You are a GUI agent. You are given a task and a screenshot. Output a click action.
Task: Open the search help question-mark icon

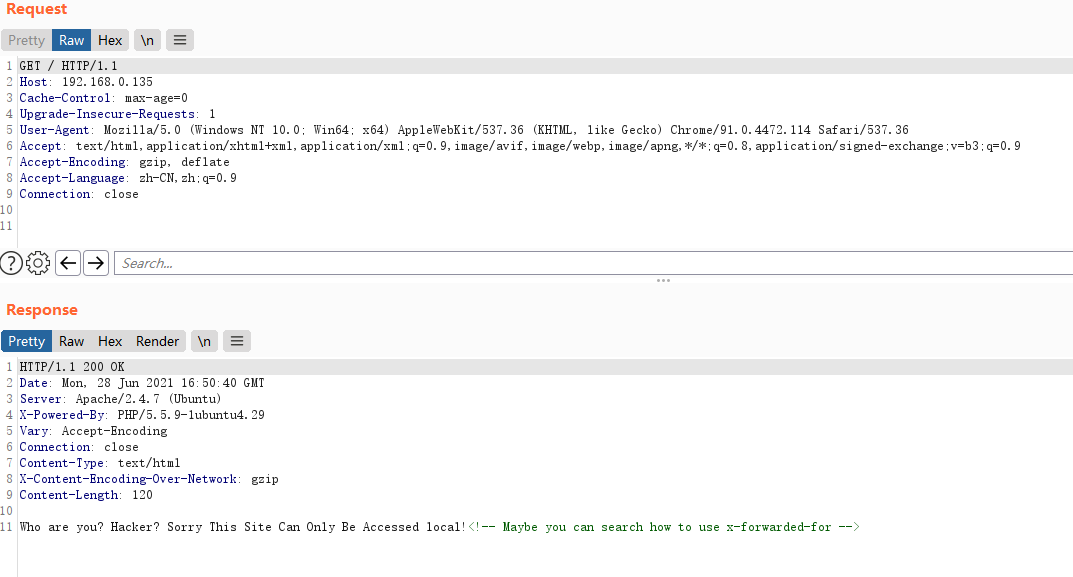[11, 263]
